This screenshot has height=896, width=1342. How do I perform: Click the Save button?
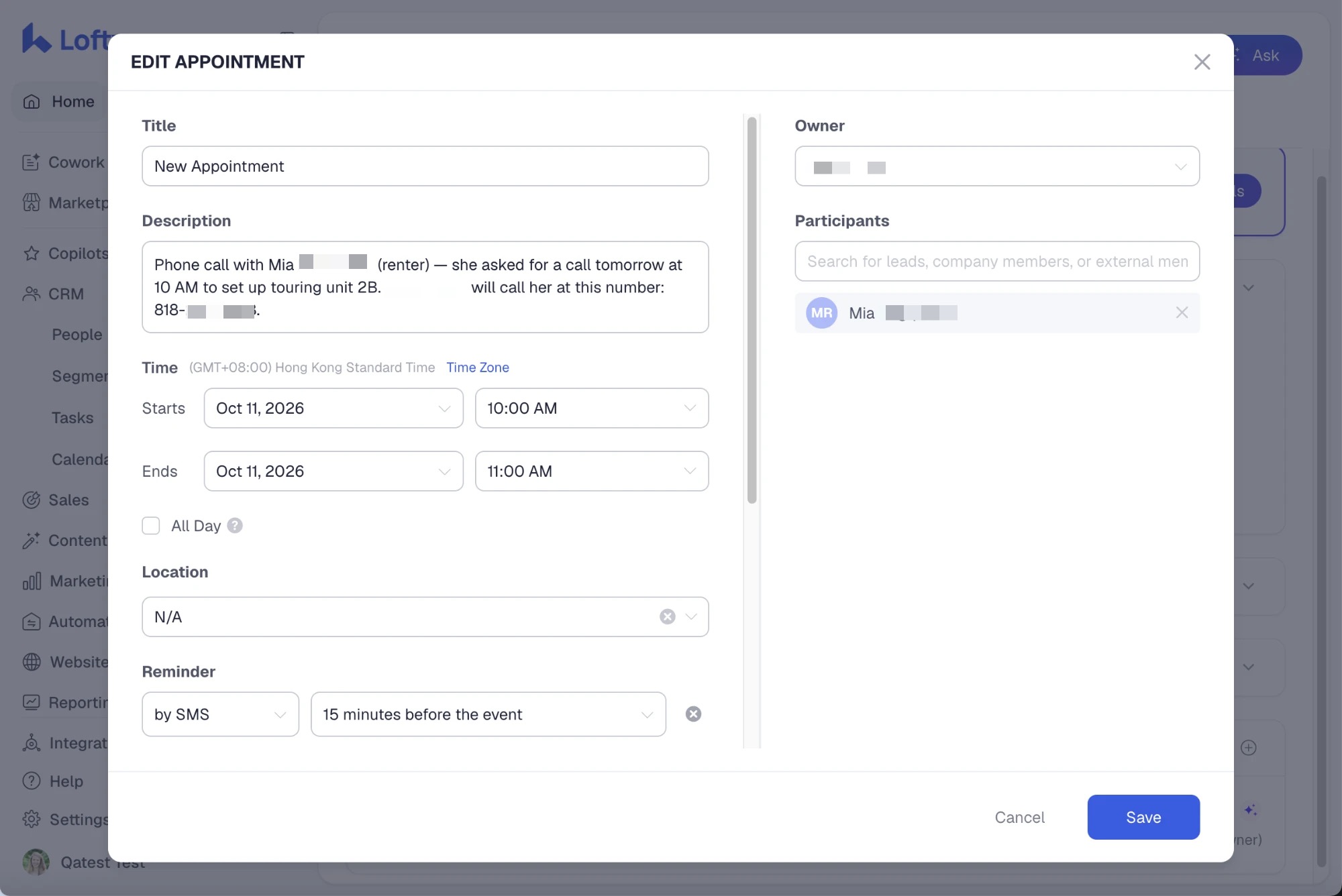coord(1143,817)
